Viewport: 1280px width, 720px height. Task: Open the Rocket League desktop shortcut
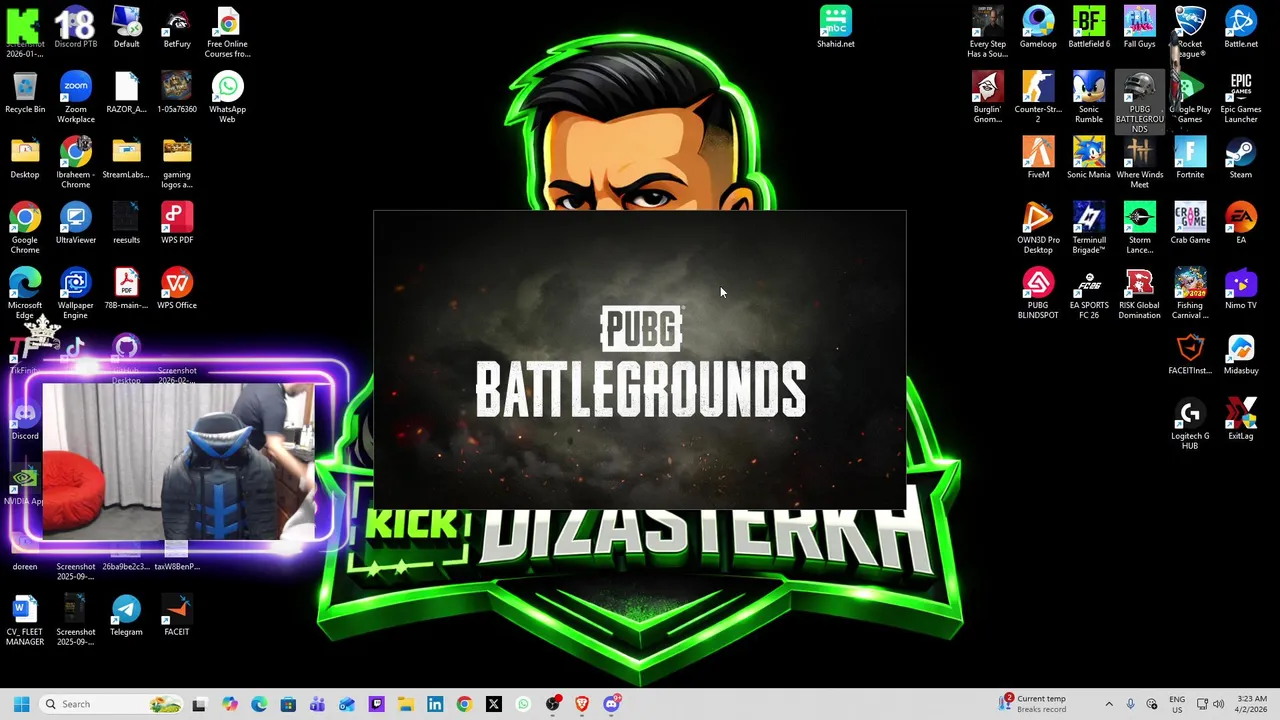tap(1190, 32)
